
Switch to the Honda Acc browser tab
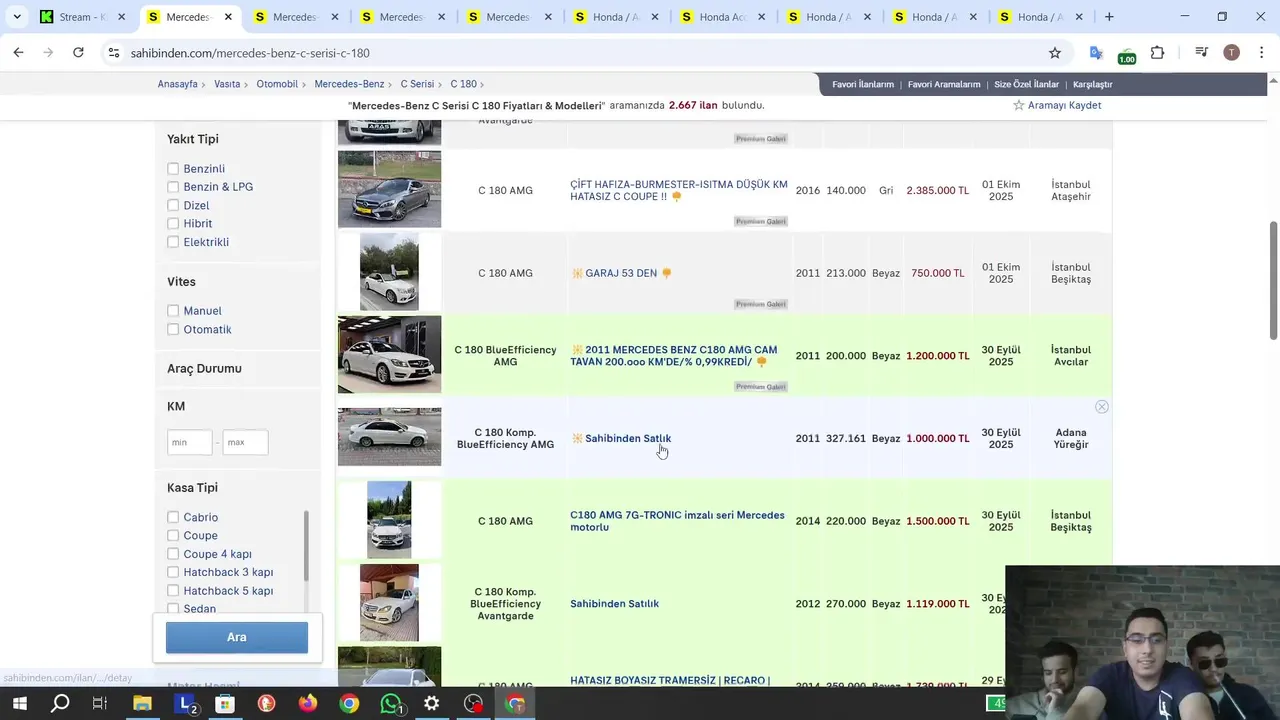point(724,17)
